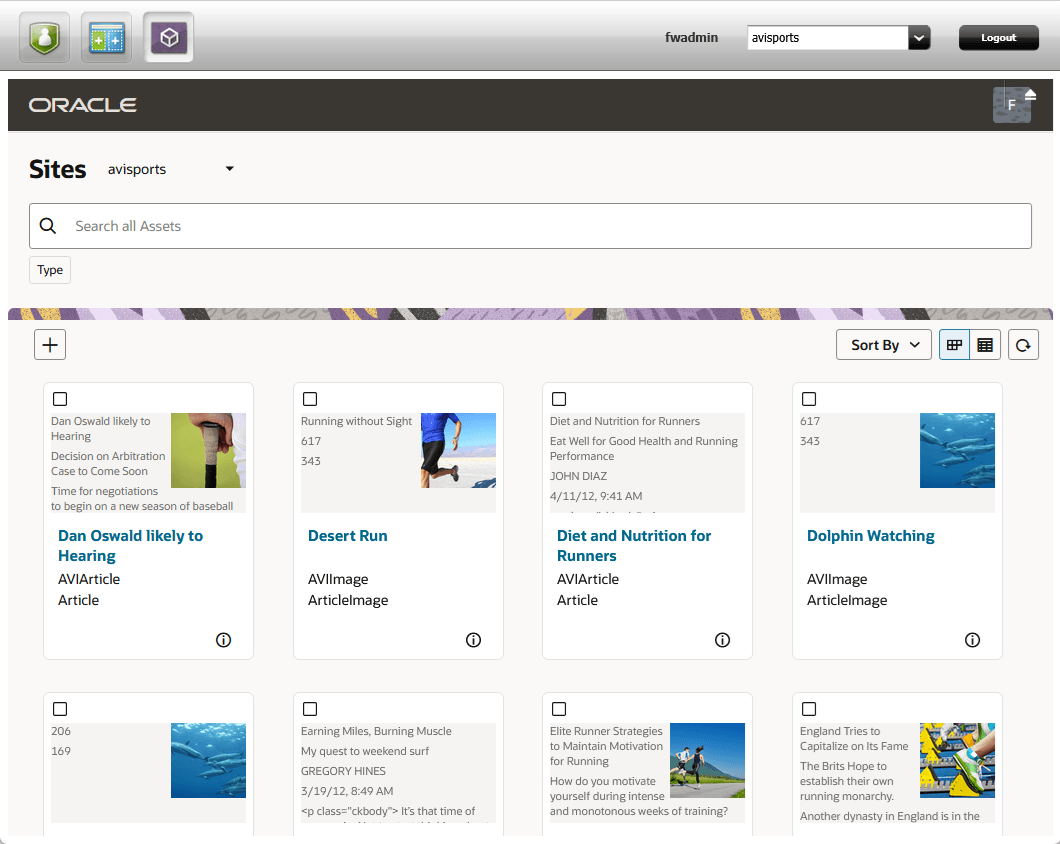The image size is (1060, 844).
Task: Create a new asset using the plus icon
Action: tap(49, 344)
